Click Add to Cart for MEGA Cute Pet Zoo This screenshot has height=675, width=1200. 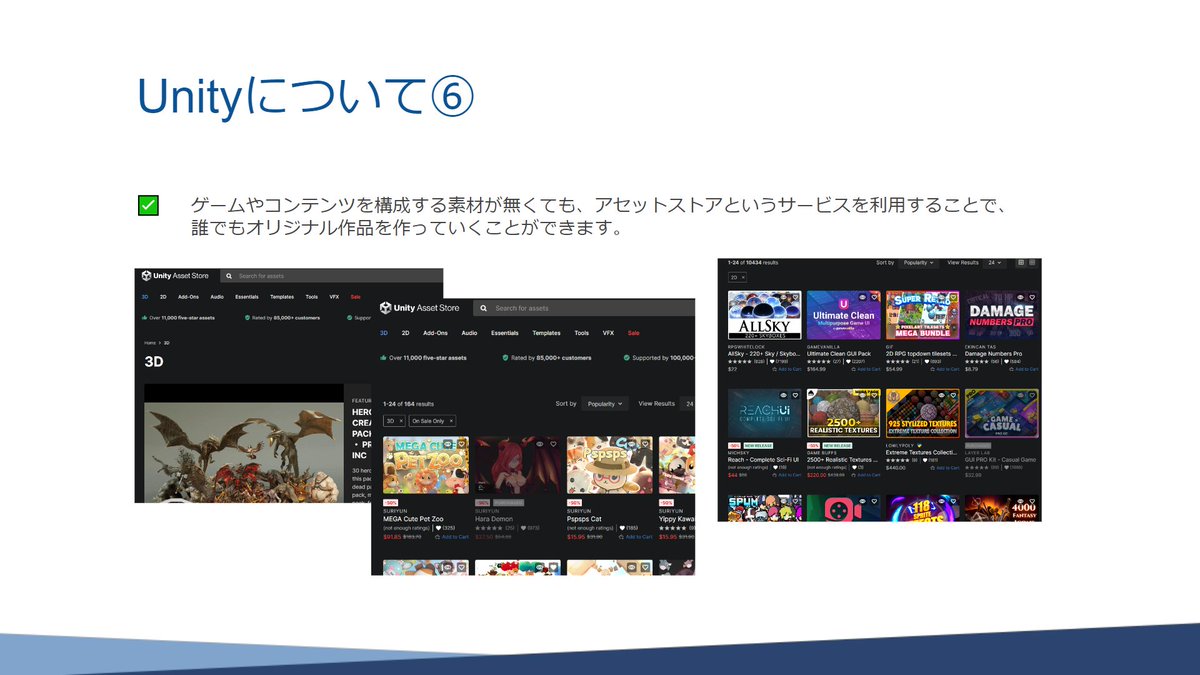tap(454, 537)
